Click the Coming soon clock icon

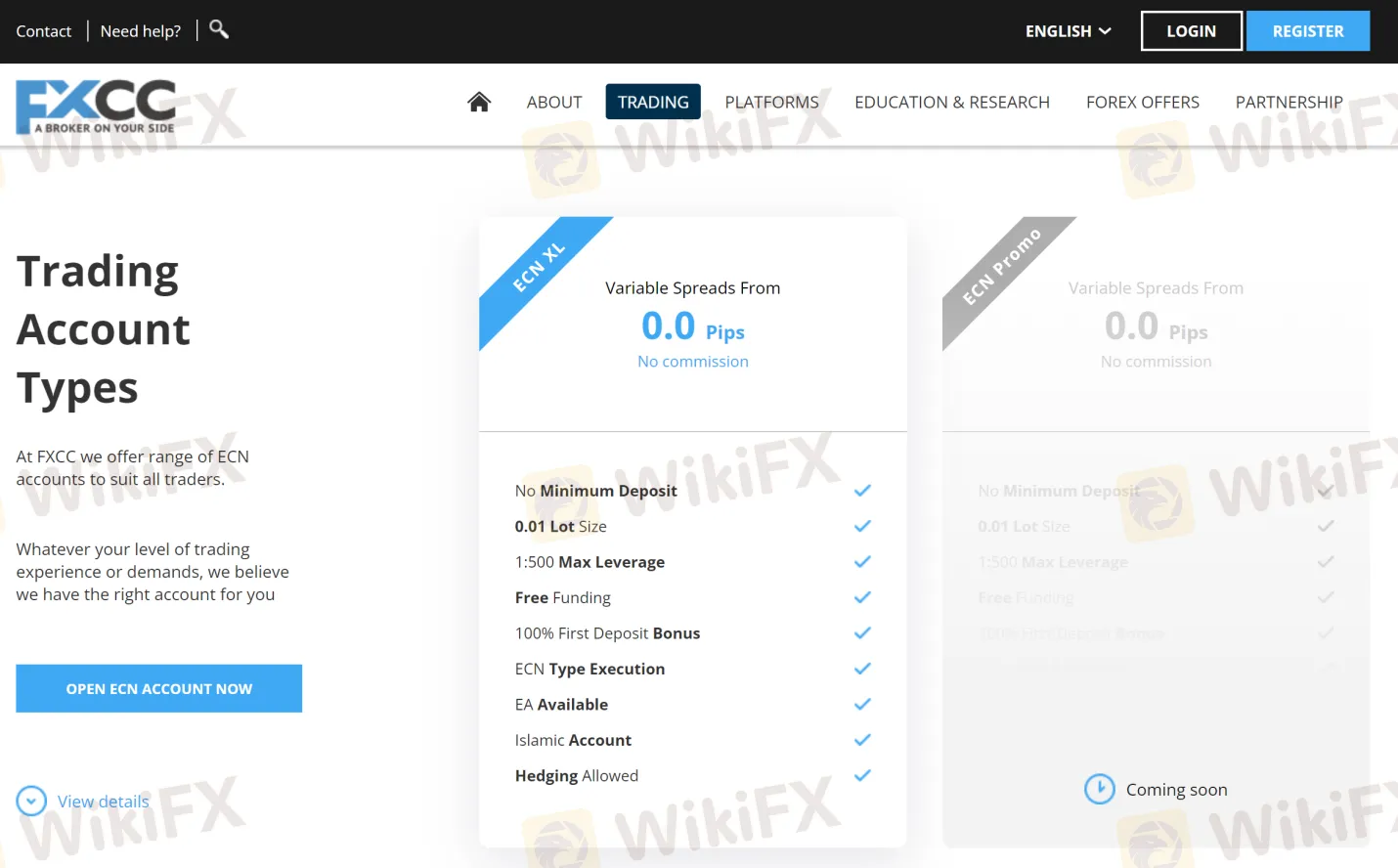coord(1100,789)
